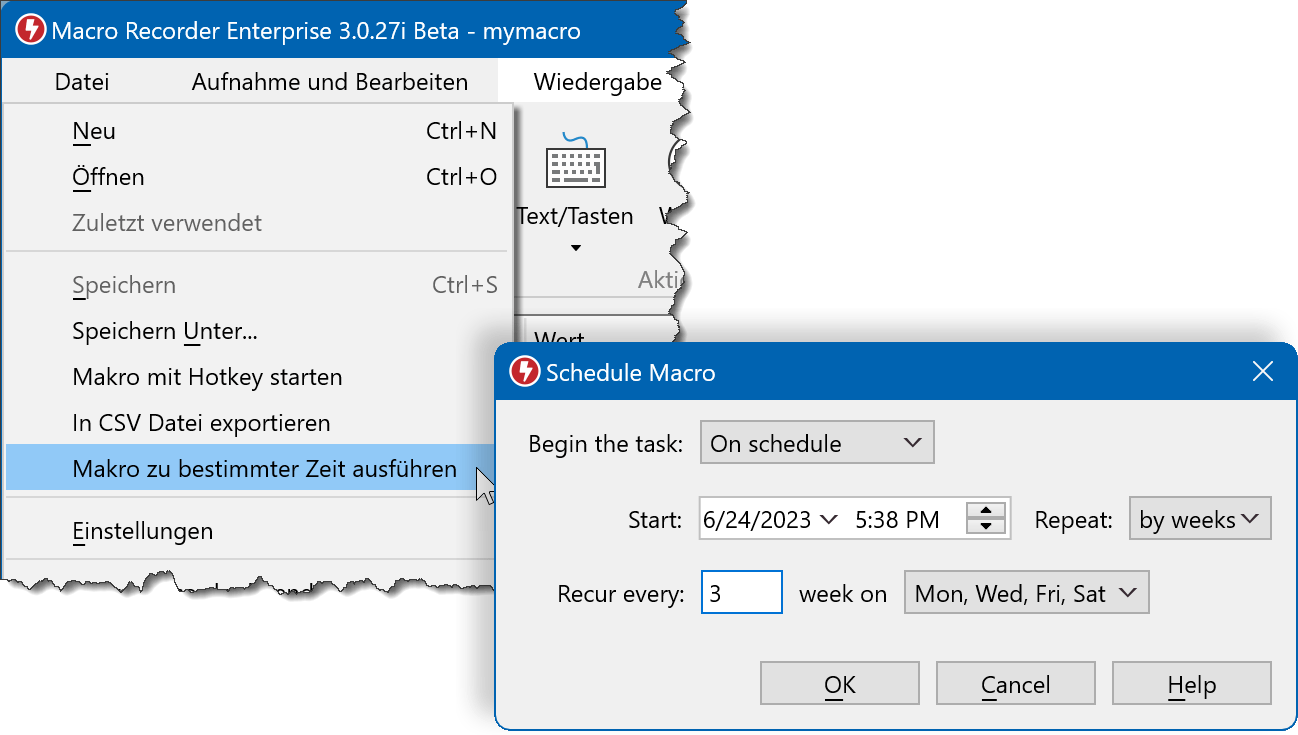This screenshot has height=735, width=1298.
Task: Close the Schedule Macro dialog
Action: (1262, 373)
